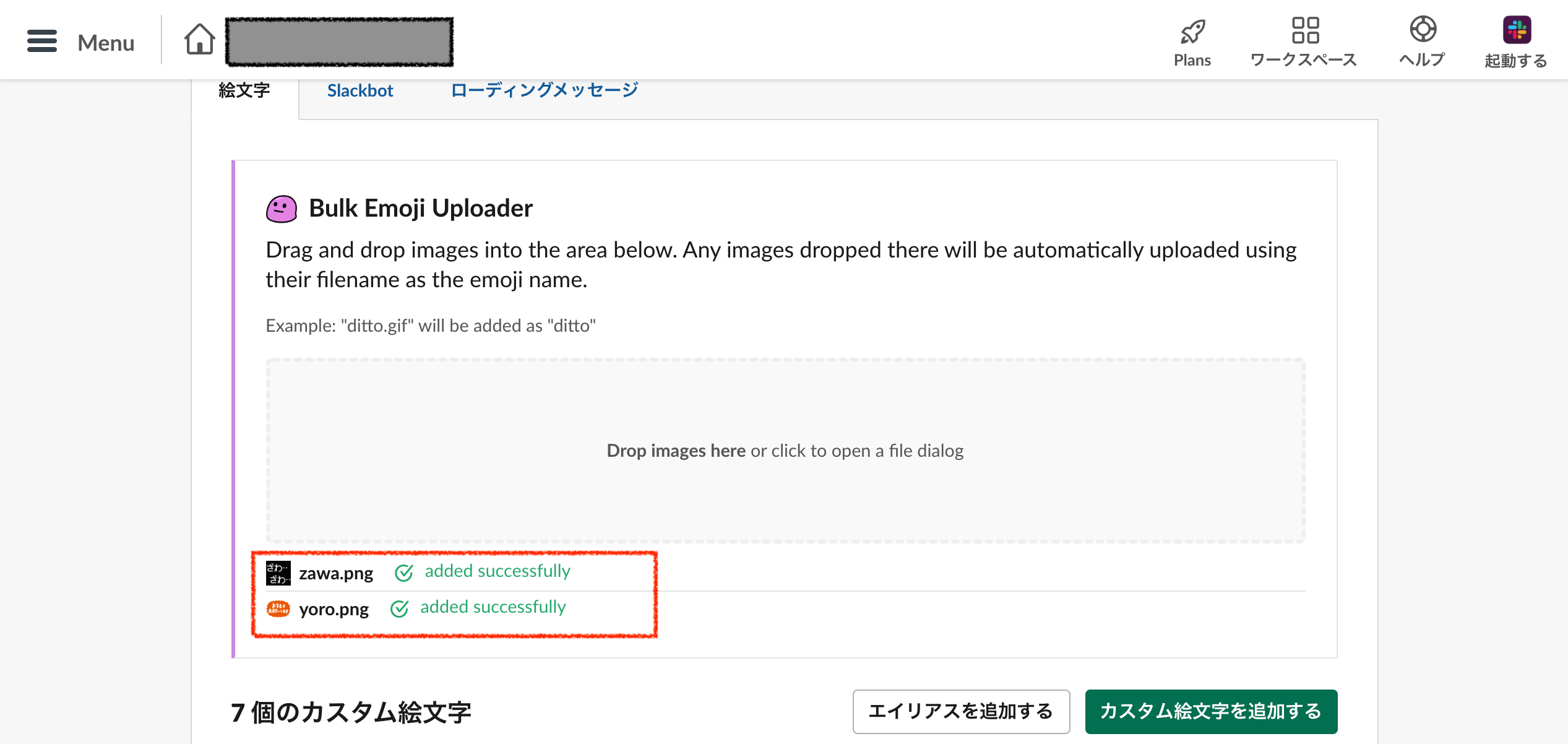Open the hamburger Menu icon
Viewport: 1568px width, 744px height.
click(x=42, y=41)
